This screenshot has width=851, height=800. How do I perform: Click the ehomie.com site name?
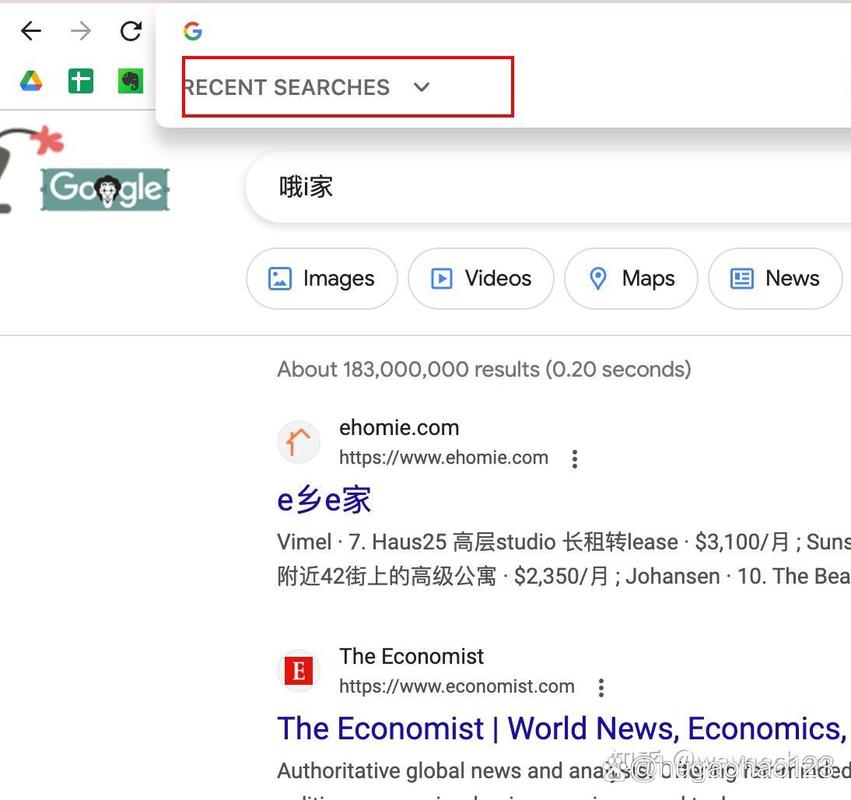pos(399,428)
